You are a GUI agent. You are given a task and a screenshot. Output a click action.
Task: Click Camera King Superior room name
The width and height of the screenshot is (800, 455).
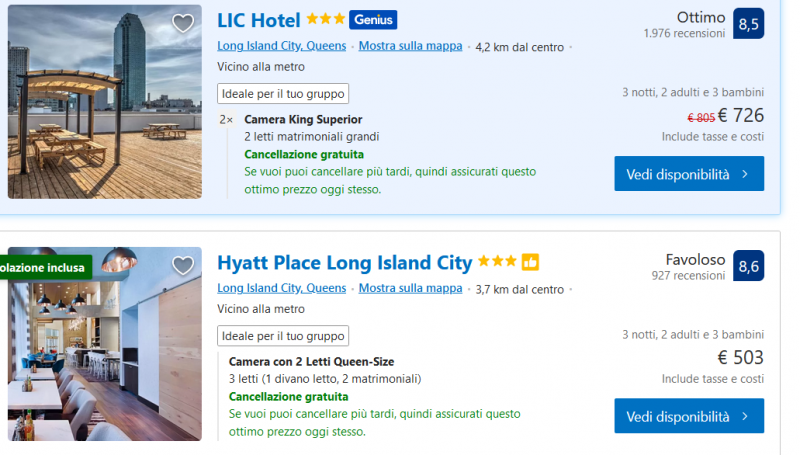296,120
